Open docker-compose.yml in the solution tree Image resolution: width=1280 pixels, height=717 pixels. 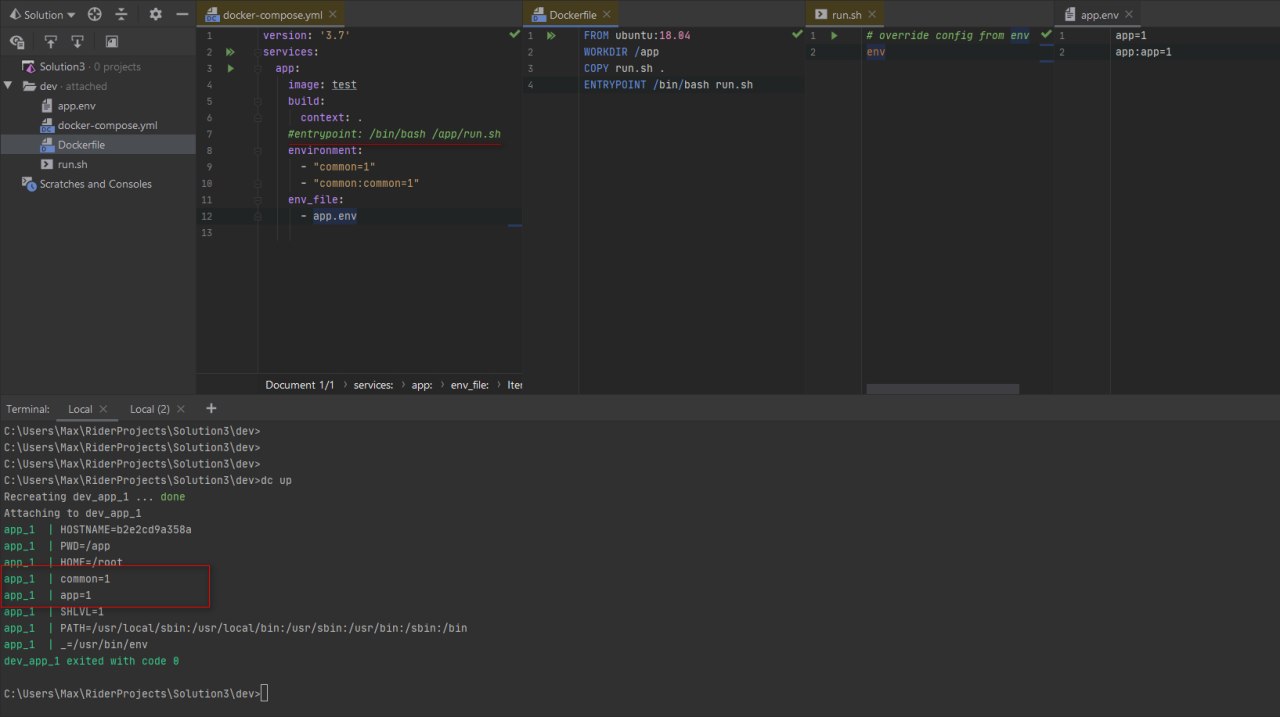pyautogui.click(x=98, y=125)
